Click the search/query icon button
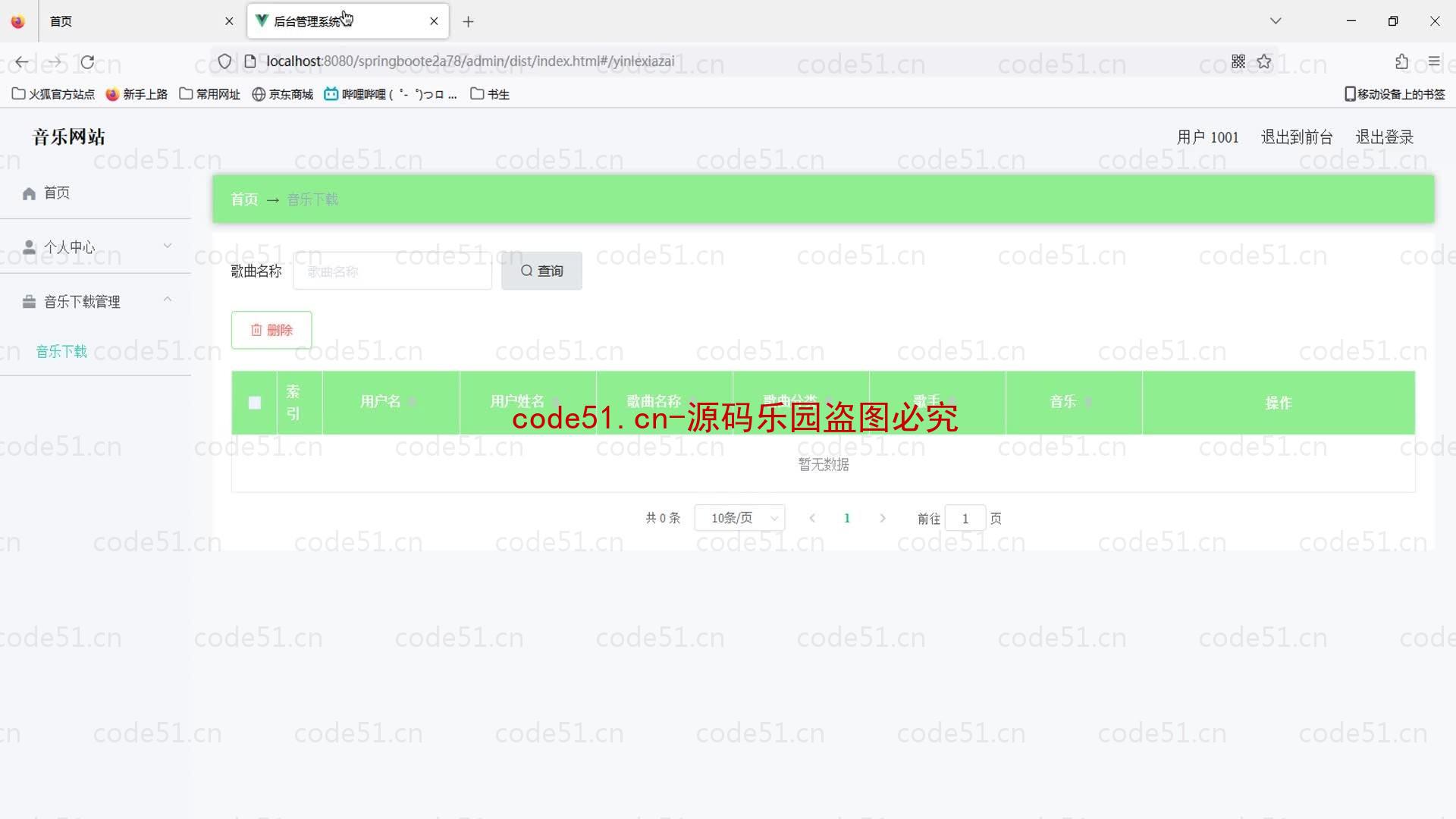 [542, 270]
